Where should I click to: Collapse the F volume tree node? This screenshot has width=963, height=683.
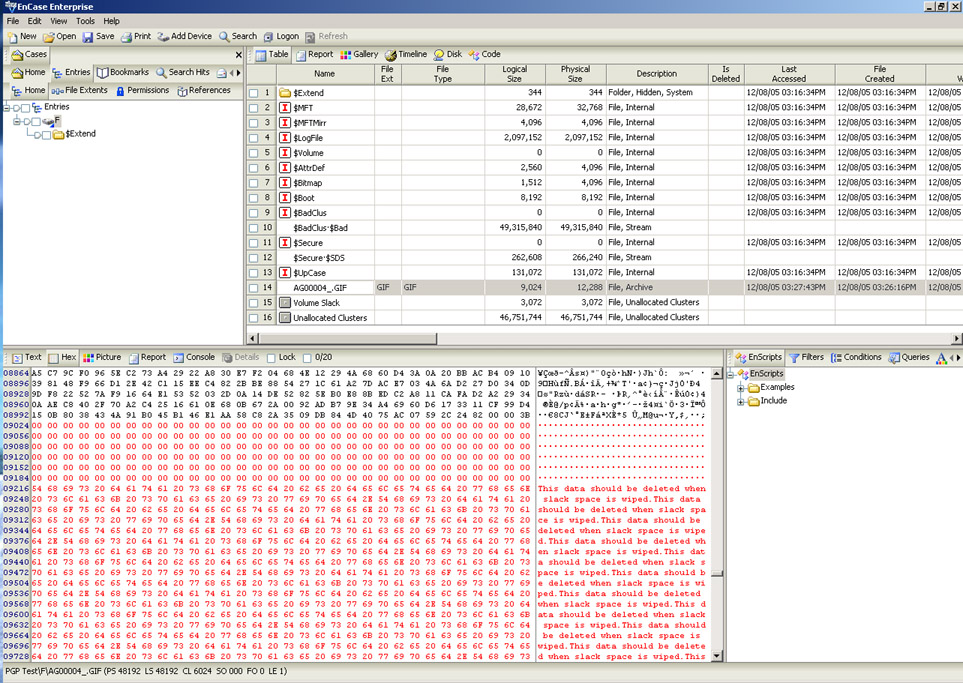click(17, 121)
